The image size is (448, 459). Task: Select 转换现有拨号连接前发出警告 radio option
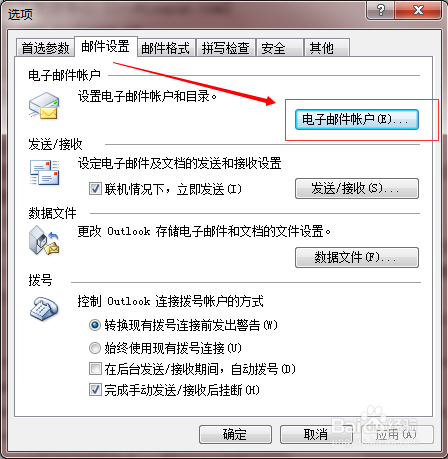pyautogui.click(x=95, y=325)
